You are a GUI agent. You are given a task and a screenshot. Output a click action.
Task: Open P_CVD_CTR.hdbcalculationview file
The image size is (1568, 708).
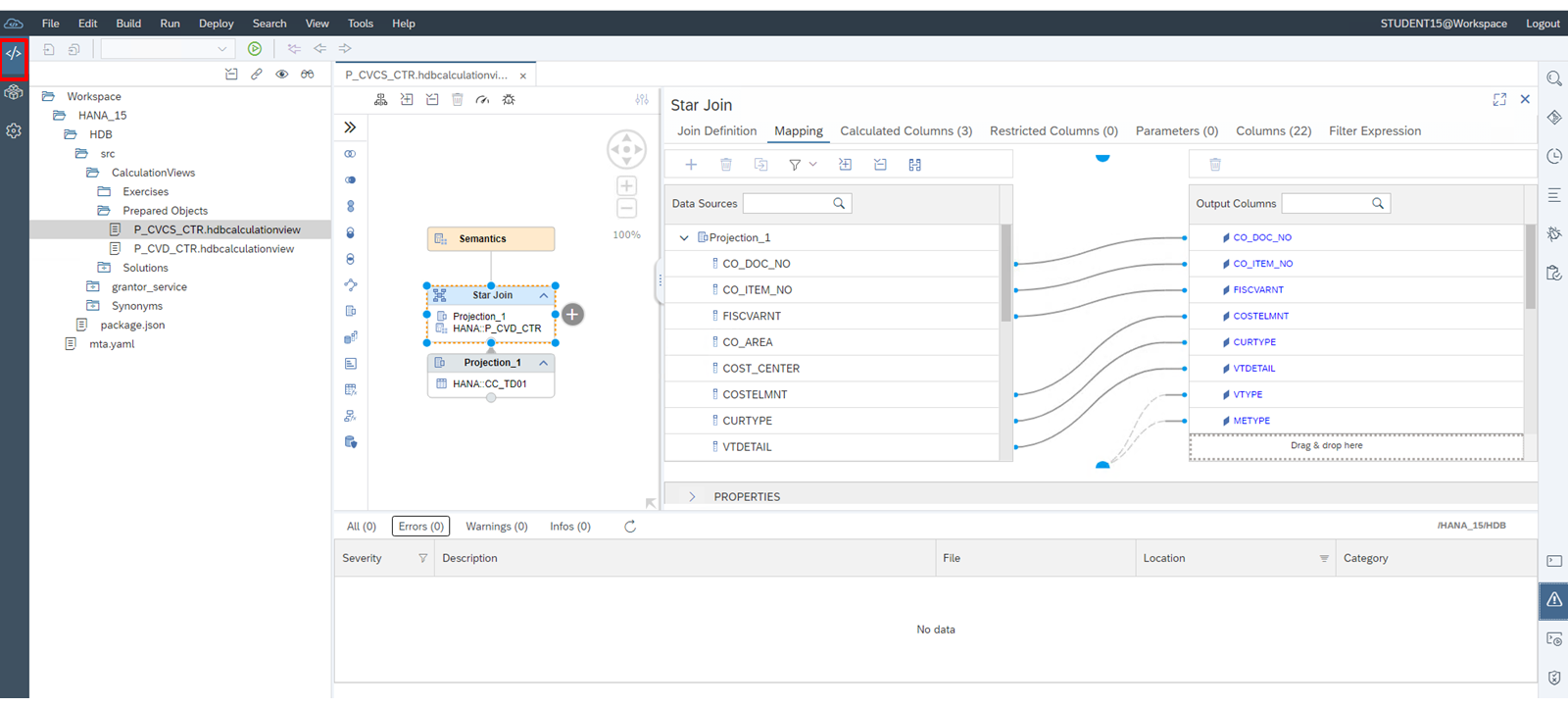click(214, 249)
